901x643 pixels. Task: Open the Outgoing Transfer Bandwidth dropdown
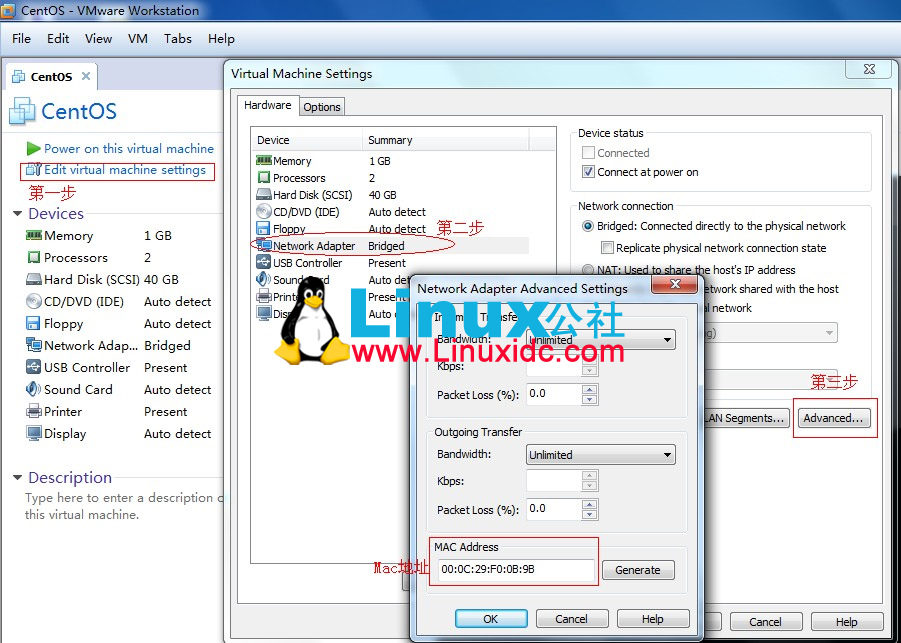600,455
